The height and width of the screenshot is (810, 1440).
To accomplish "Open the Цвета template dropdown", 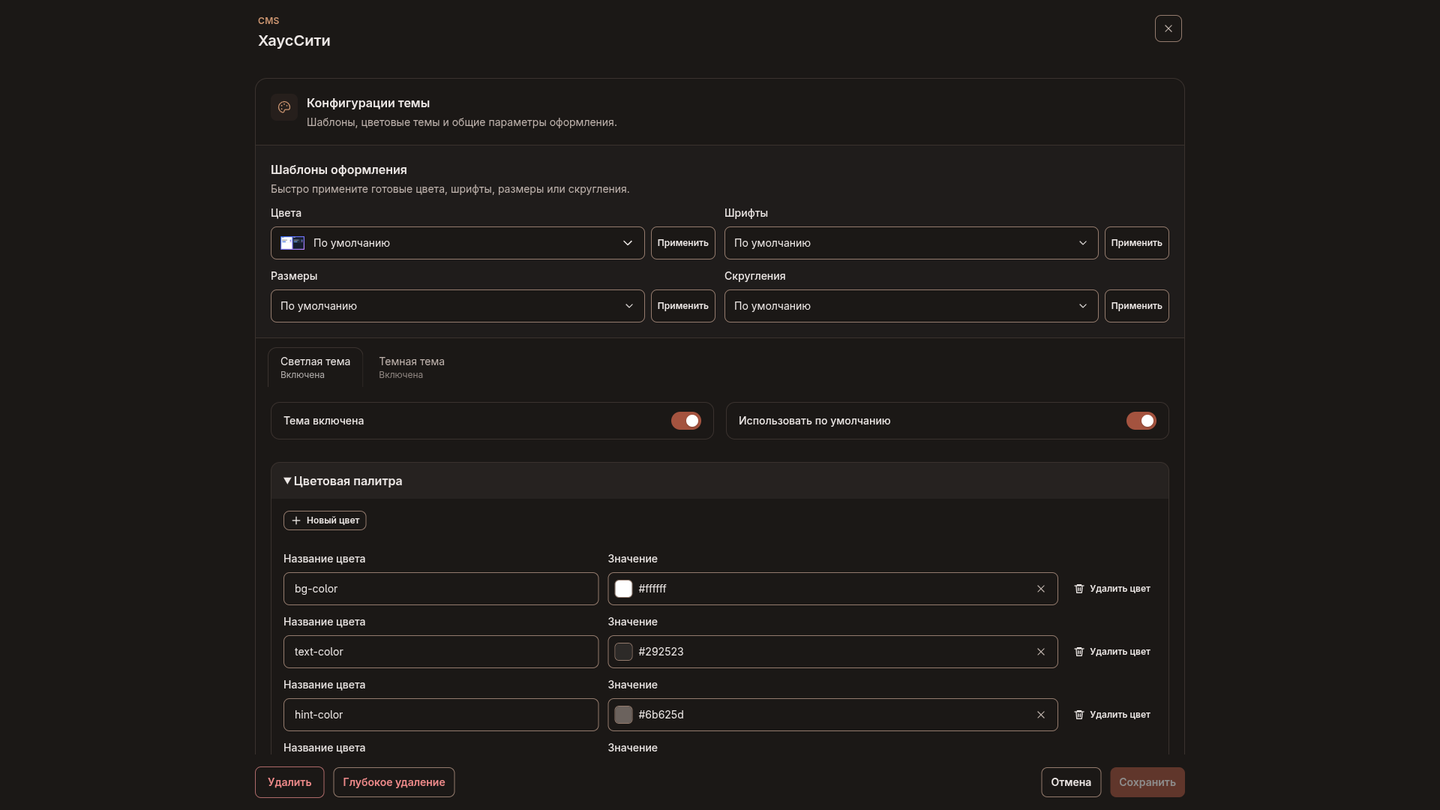I will coord(457,243).
